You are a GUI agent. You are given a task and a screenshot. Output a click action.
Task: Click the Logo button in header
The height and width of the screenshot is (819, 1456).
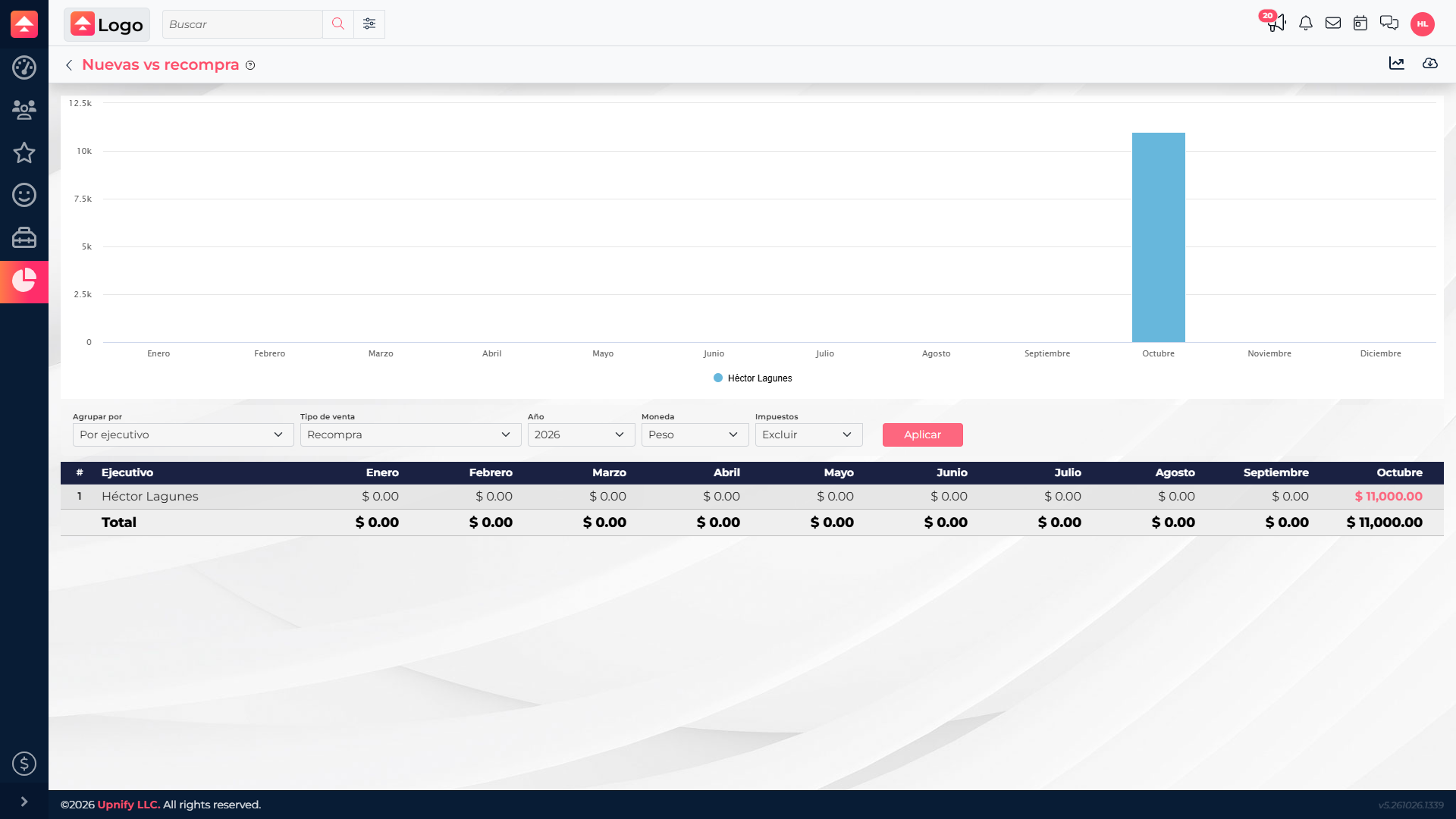point(107,24)
